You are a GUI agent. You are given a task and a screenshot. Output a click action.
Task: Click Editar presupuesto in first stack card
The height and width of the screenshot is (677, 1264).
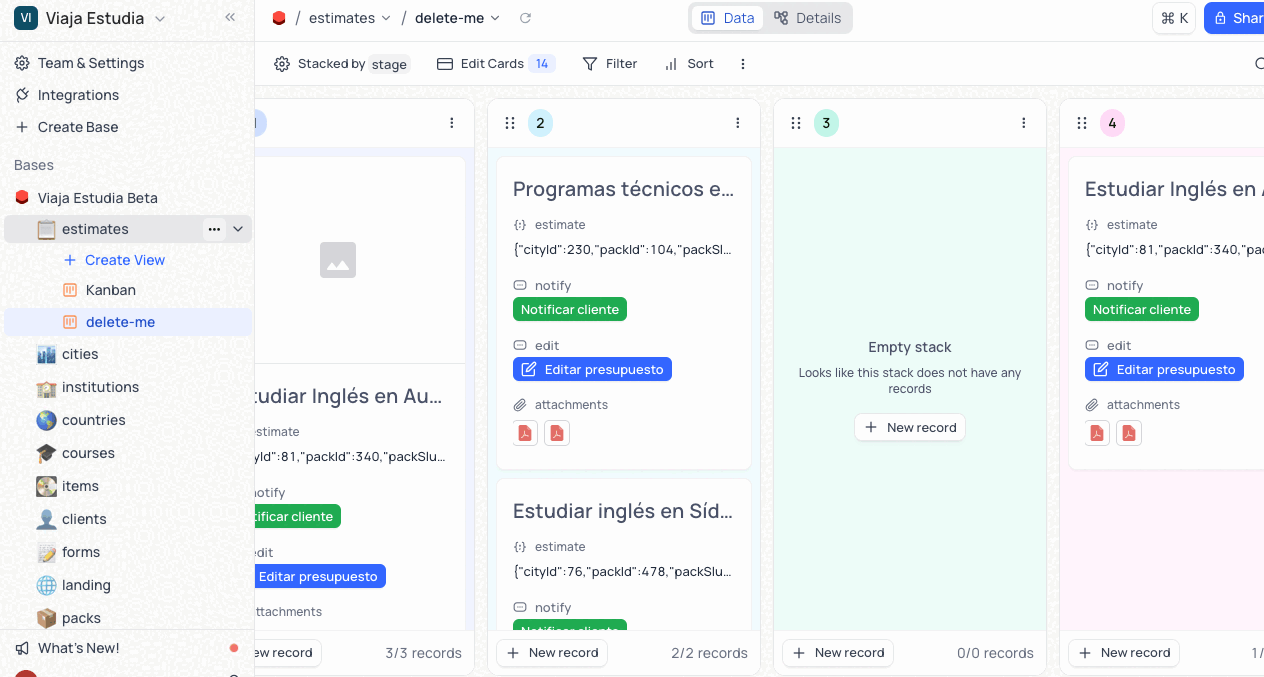coord(318,576)
